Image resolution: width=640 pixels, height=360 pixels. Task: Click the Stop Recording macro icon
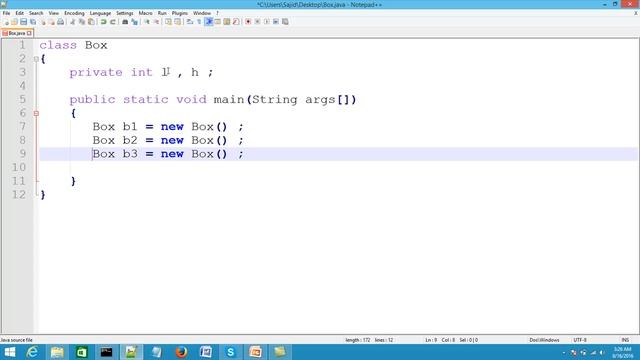[x=257, y=22]
